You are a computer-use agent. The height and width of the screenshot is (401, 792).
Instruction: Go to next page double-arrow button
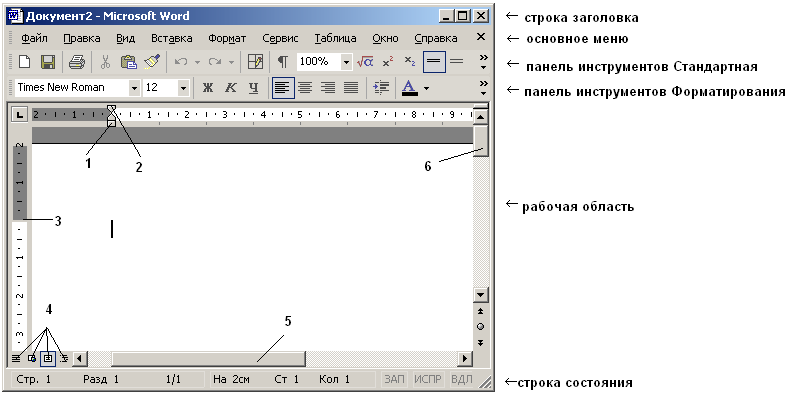point(480,342)
